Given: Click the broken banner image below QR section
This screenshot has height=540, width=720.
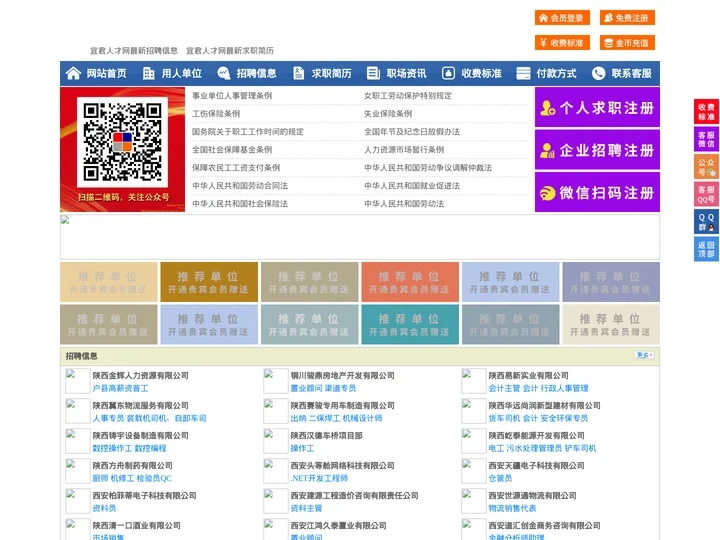Looking at the screenshot, I should 360,237.
